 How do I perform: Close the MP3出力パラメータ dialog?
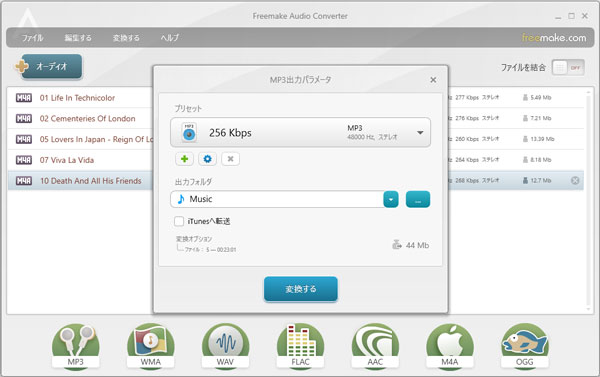(433, 80)
